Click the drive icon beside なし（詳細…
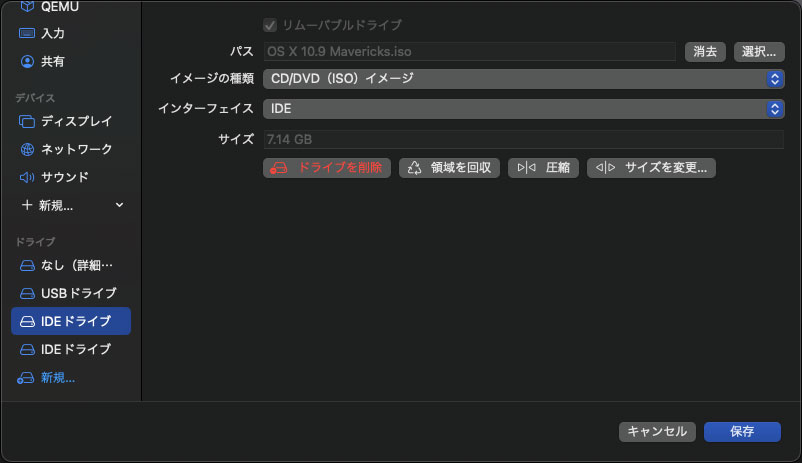802x463 pixels. [x=27, y=266]
